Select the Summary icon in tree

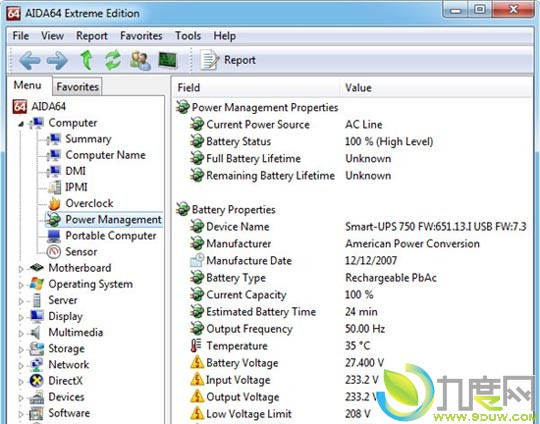pos(54,139)
